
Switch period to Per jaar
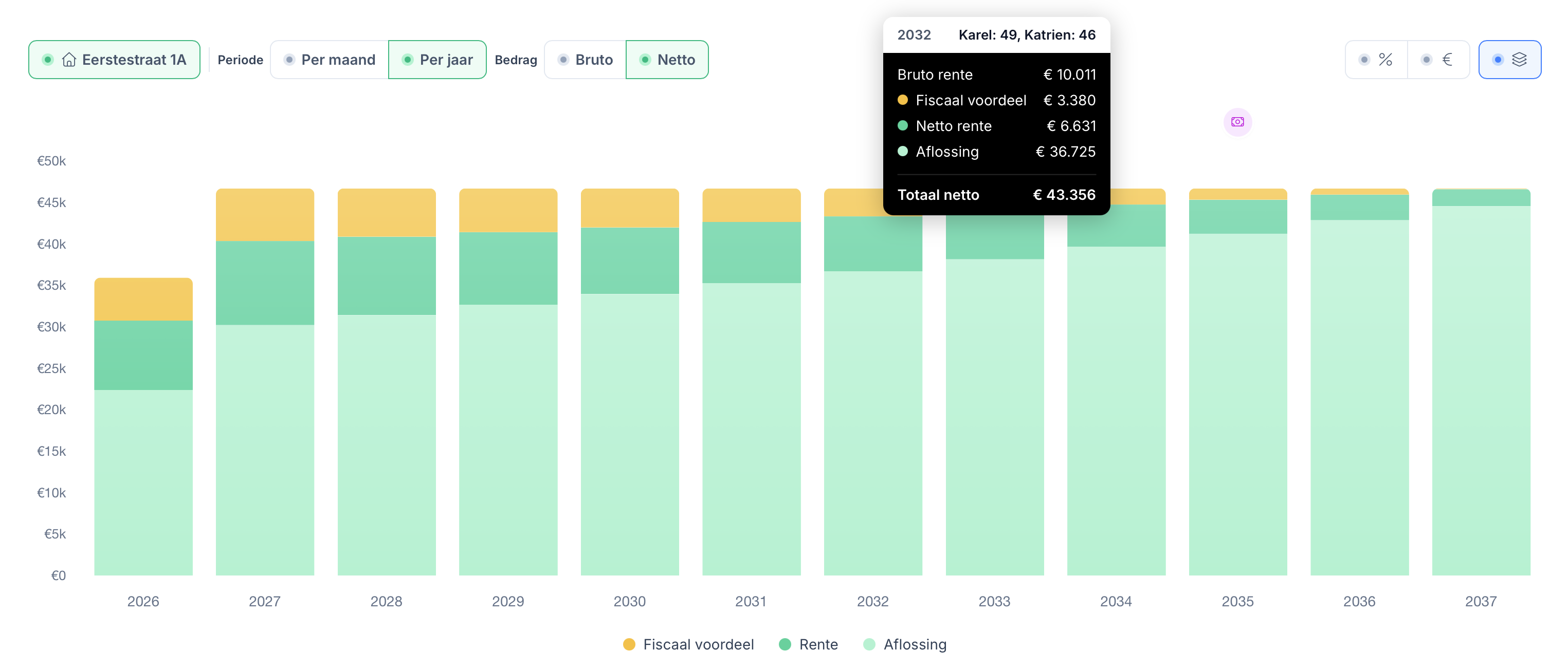pyautogui.click(x=437, y=60)
